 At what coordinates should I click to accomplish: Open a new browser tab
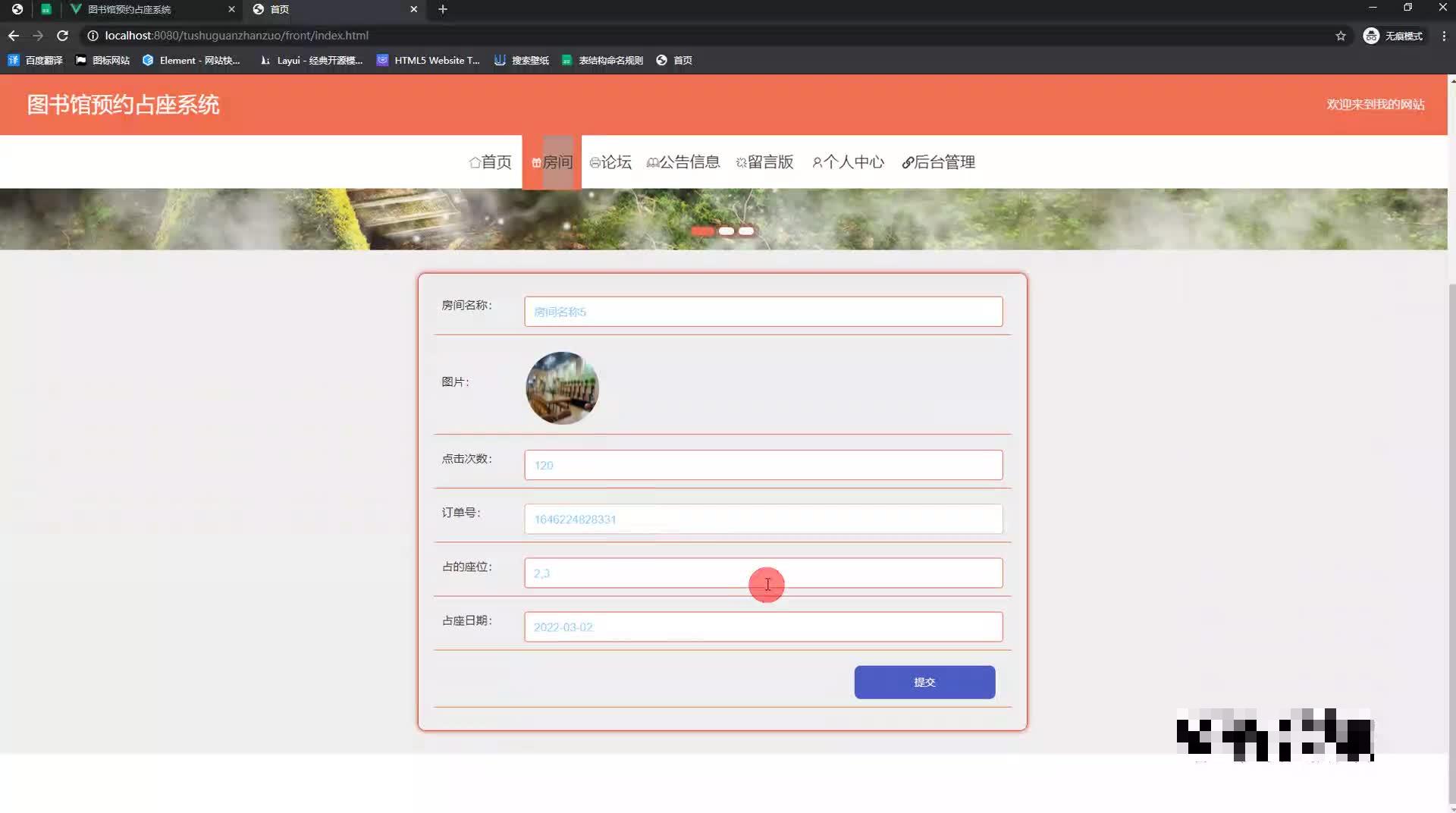[443, 10]
